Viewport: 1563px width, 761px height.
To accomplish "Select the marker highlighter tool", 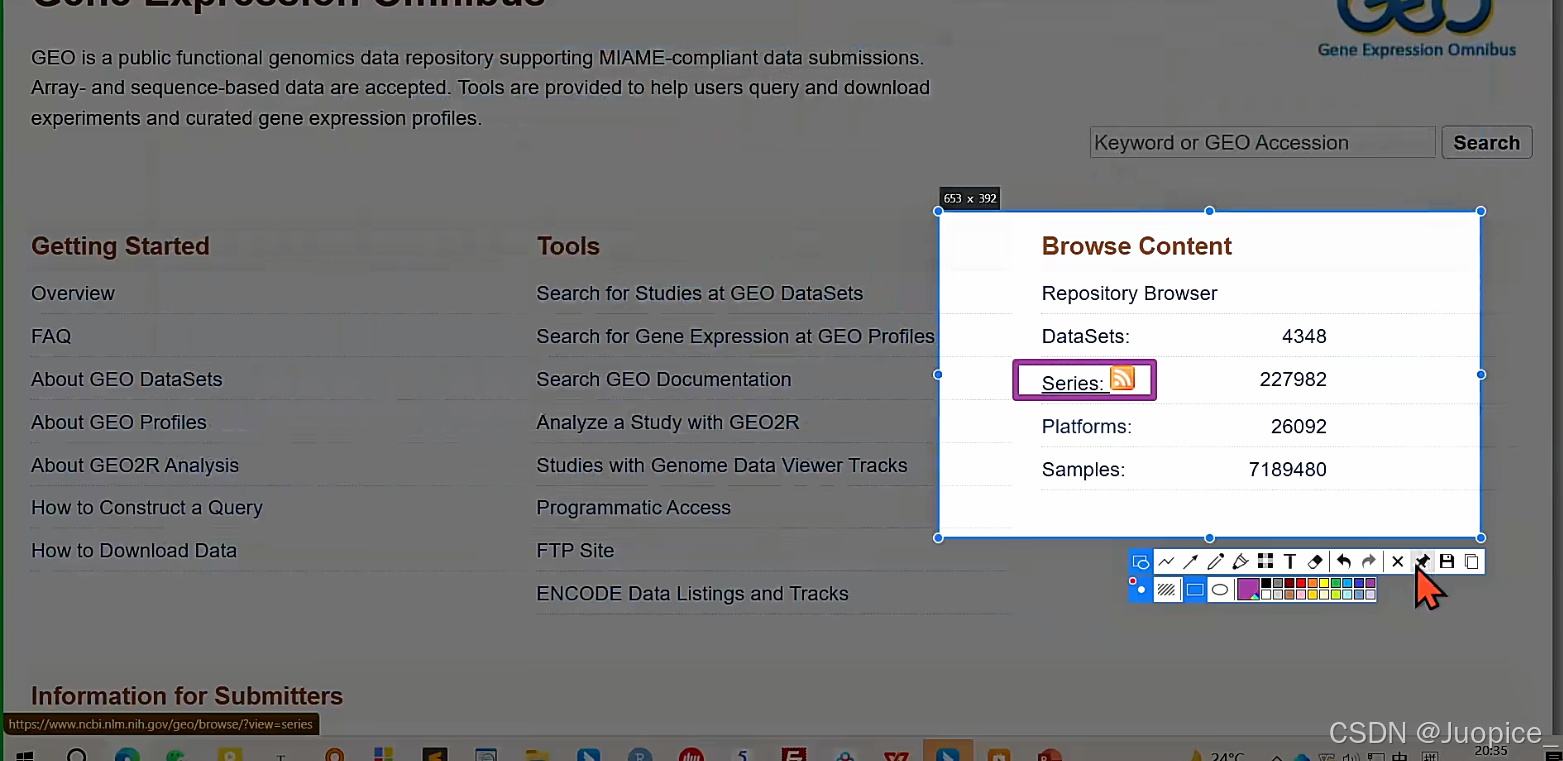I will tap(1241, 562).
